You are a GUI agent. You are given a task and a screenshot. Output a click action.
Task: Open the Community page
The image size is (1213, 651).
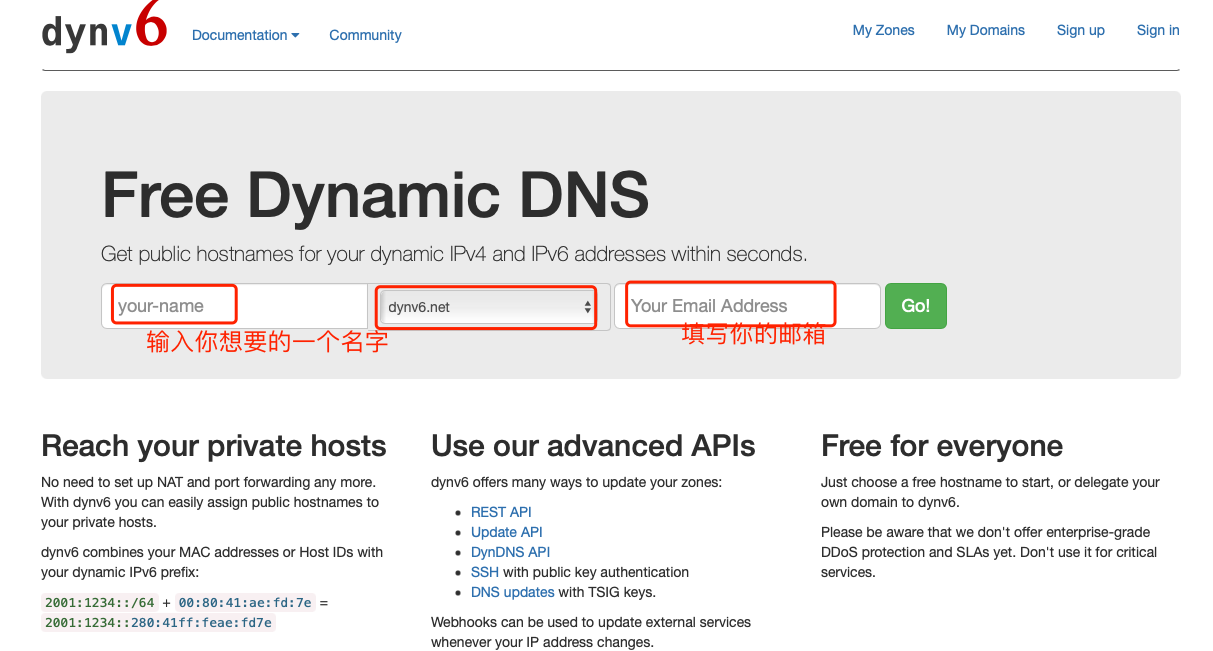(365, 35)
